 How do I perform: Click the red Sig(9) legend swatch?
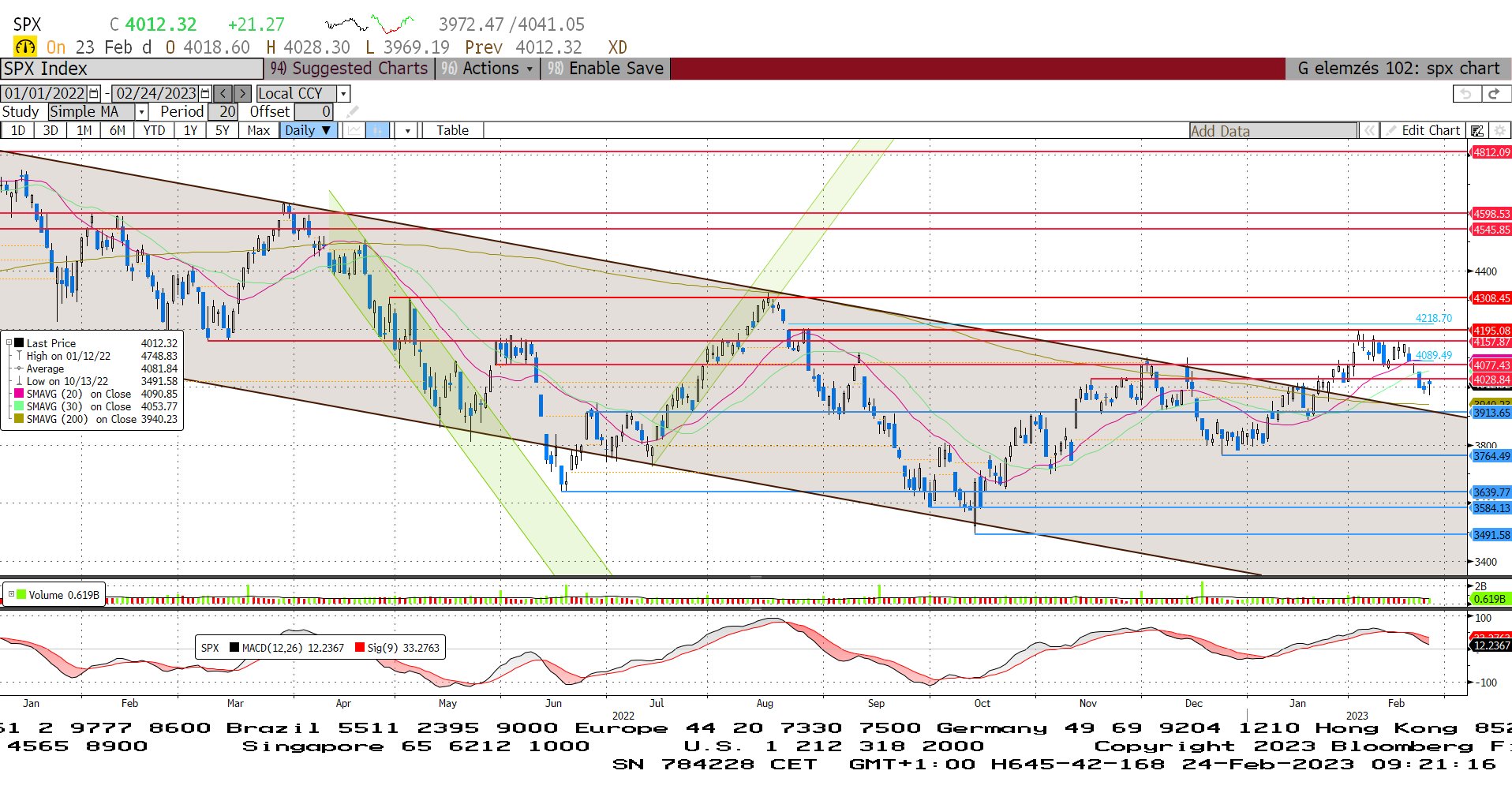click(360, 647)
